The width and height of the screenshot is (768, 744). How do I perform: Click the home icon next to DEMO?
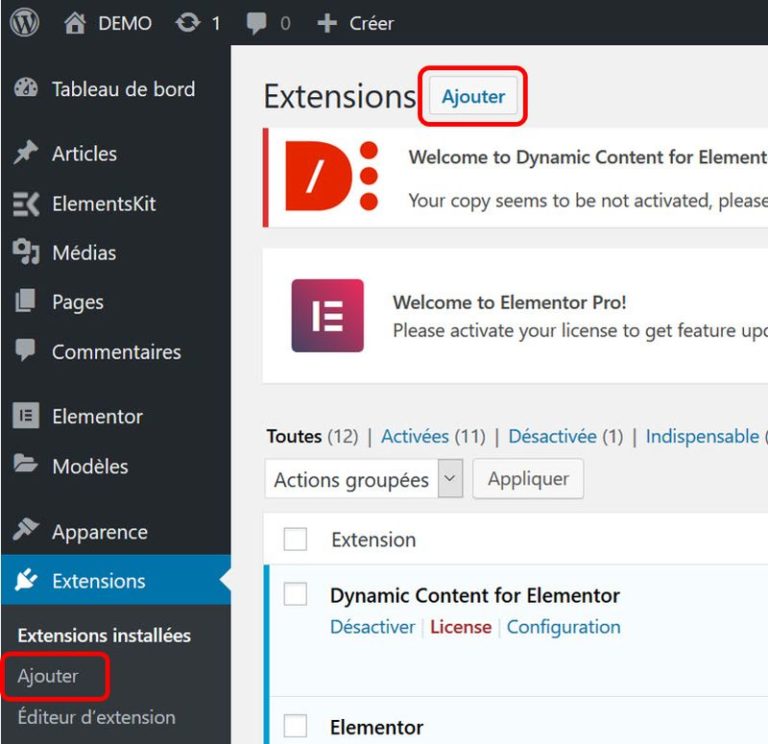pyautogui.click(x=75, y=23)
